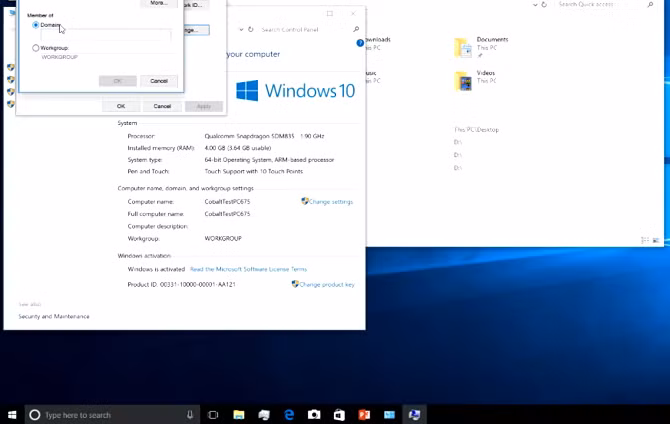Select the Workgroup radio button
The image size is (670, 424).
click(x=36, y=48)
